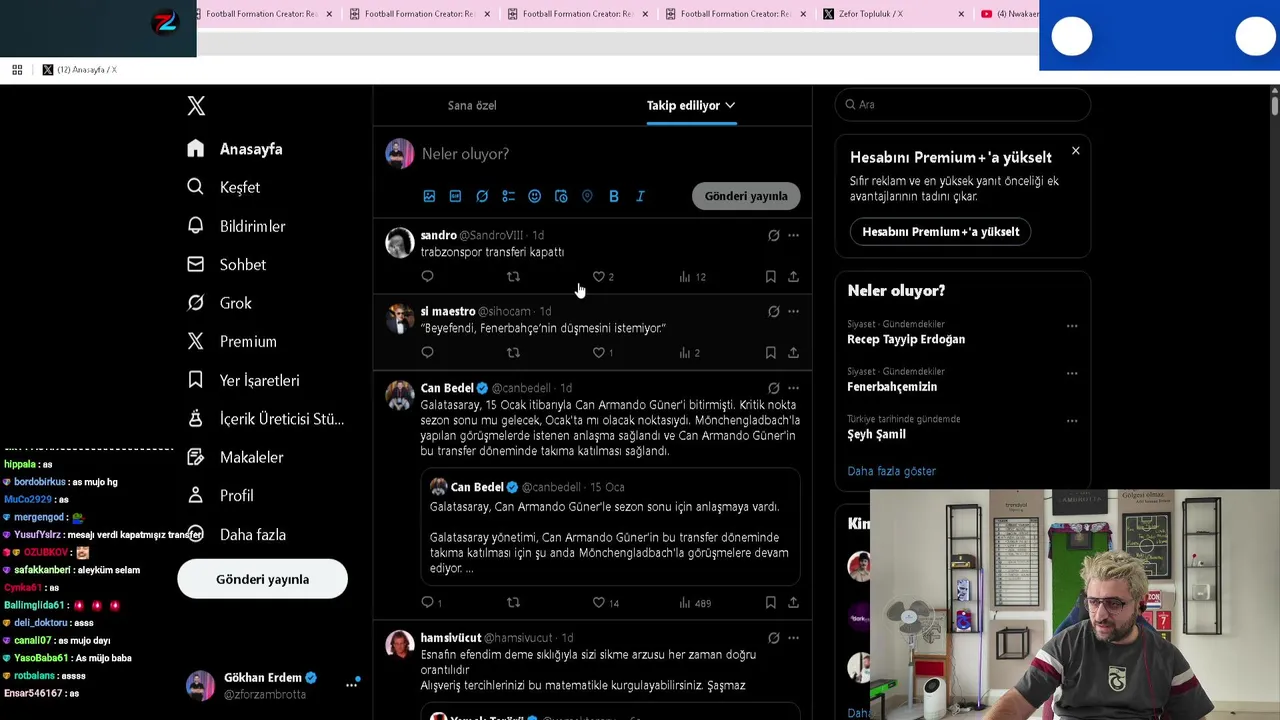This screenshot has width=1280, height=720.
Task: Open Profil page
Action: coord(221,495)
